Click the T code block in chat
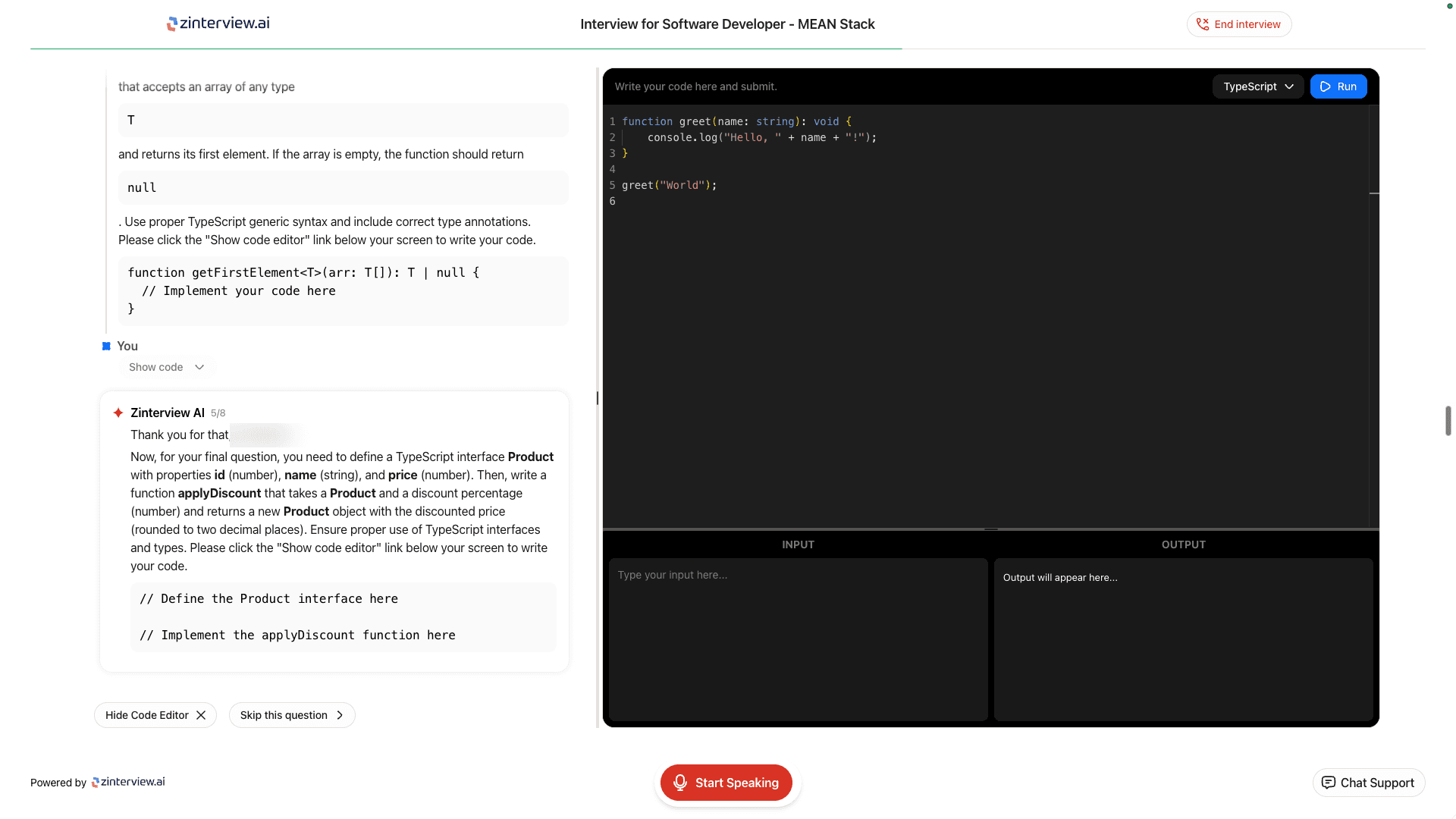The width and height of the screenshot is (1456, 819). (344, 120)
